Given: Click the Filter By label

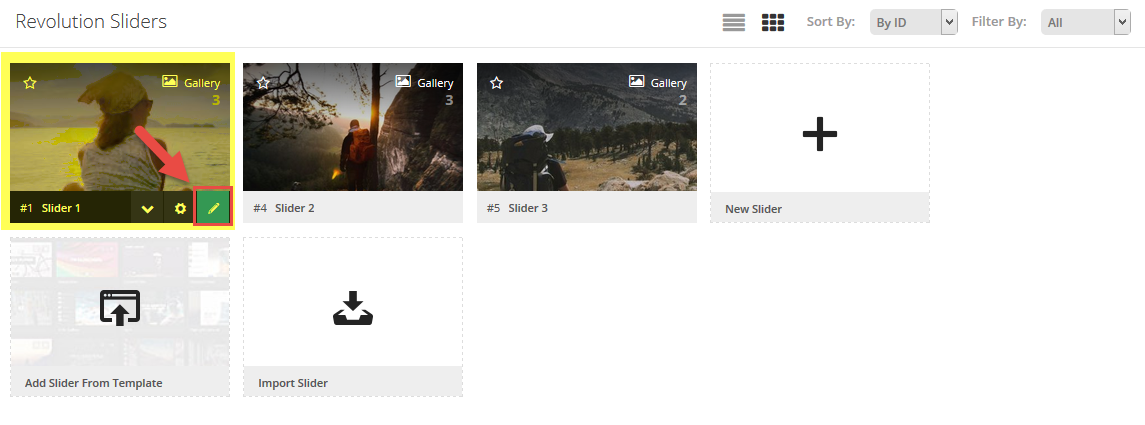Looking at the screenshot, I should [x=999, y=22].
